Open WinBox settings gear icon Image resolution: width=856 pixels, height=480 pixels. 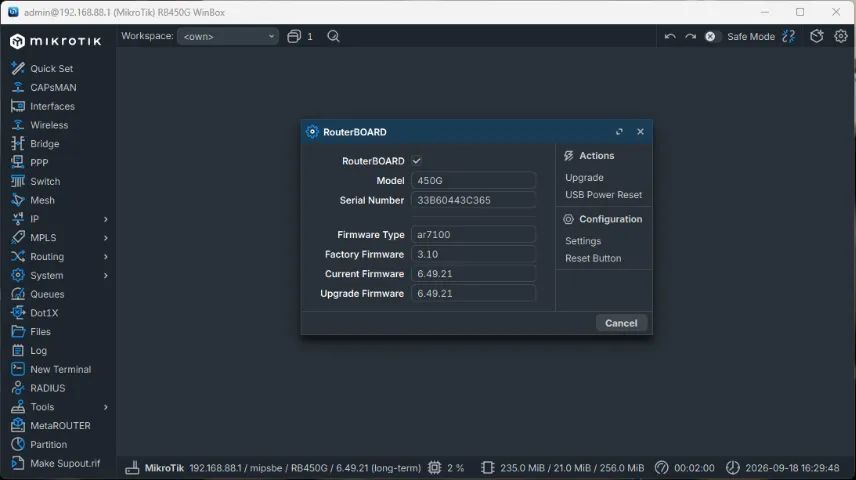tap(841, 36)
